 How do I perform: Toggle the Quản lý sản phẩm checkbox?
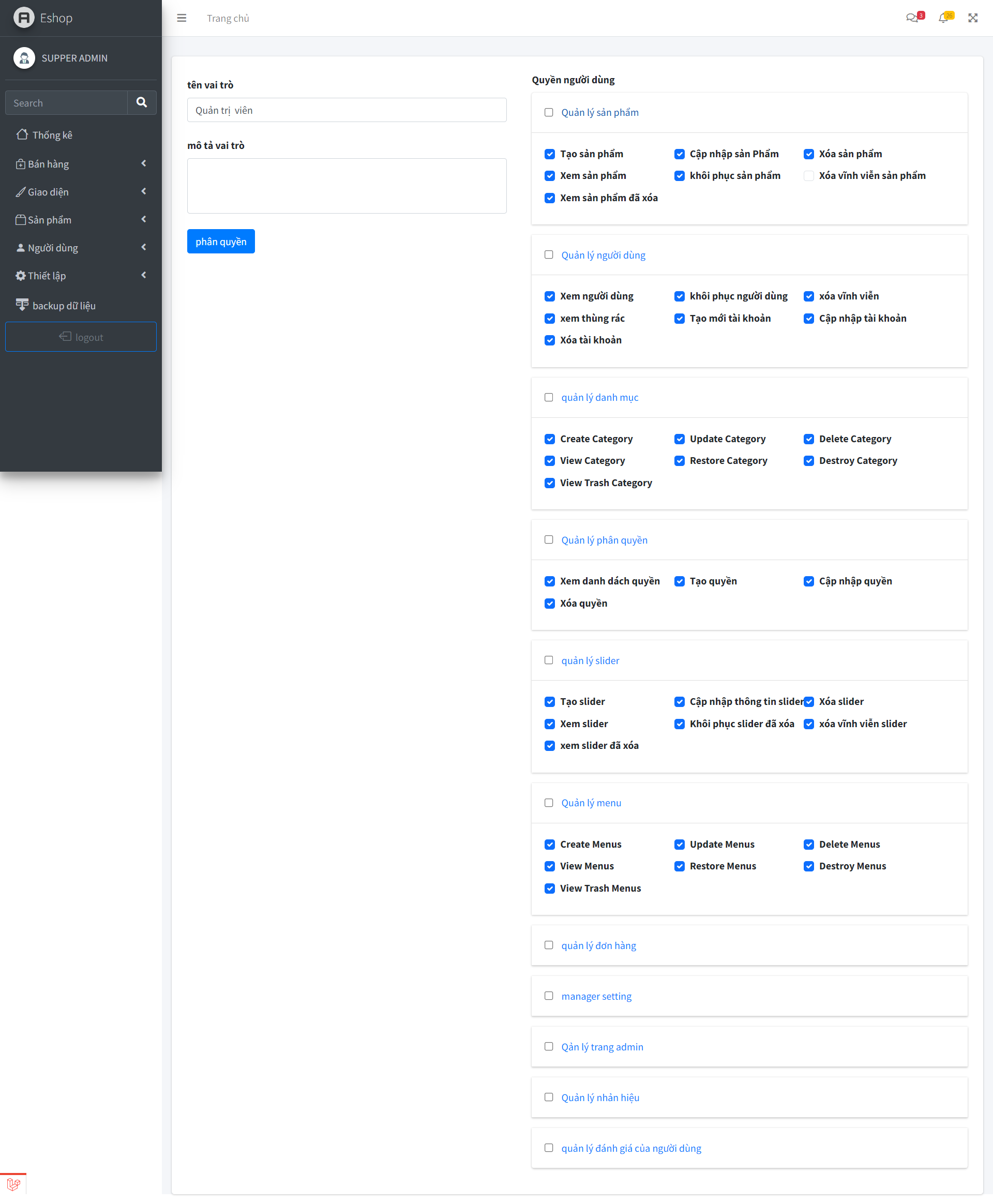(549, 112)
